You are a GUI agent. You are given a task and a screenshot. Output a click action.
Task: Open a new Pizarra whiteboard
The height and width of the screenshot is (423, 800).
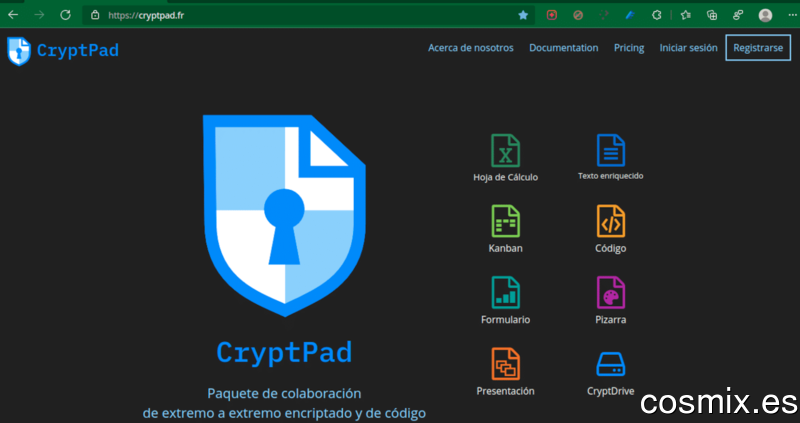coord(611,293)
